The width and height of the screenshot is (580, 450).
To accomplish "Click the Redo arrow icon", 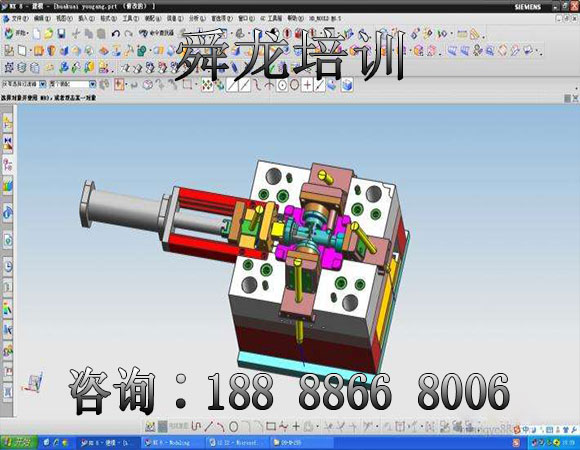I will [128, 34].
